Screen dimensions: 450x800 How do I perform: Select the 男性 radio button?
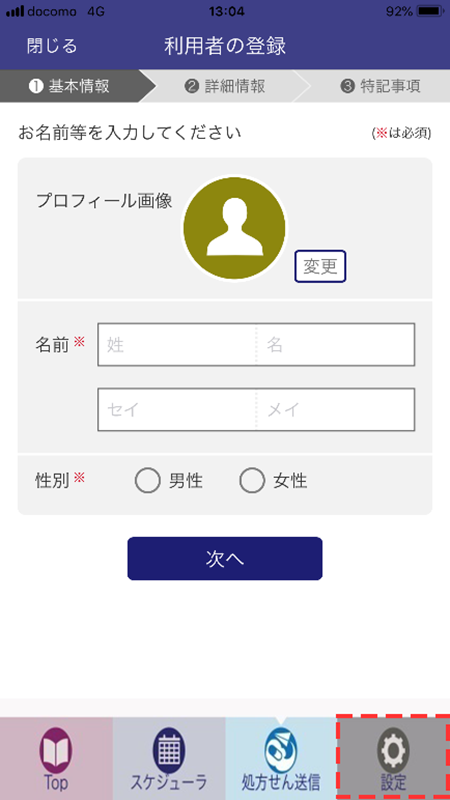(147, 481)
